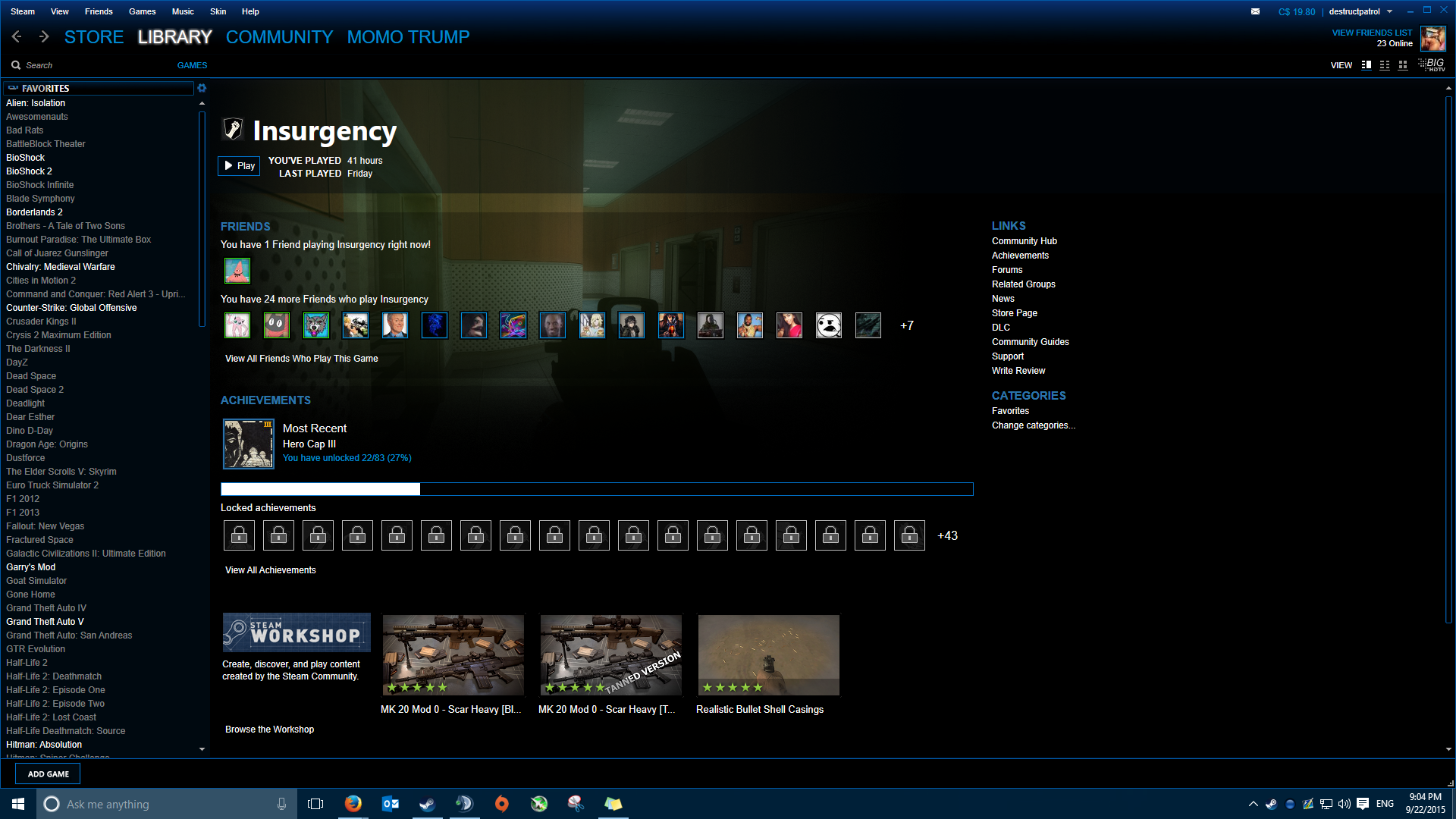Click the achievements progress bar
The image size is (1456, 819).
click(597, 489)
